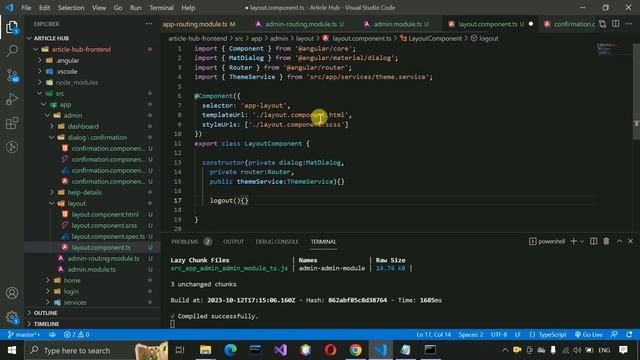Open the launch profile dropdown next to plus
The image size is (640, 360).
tap(582, 241)
